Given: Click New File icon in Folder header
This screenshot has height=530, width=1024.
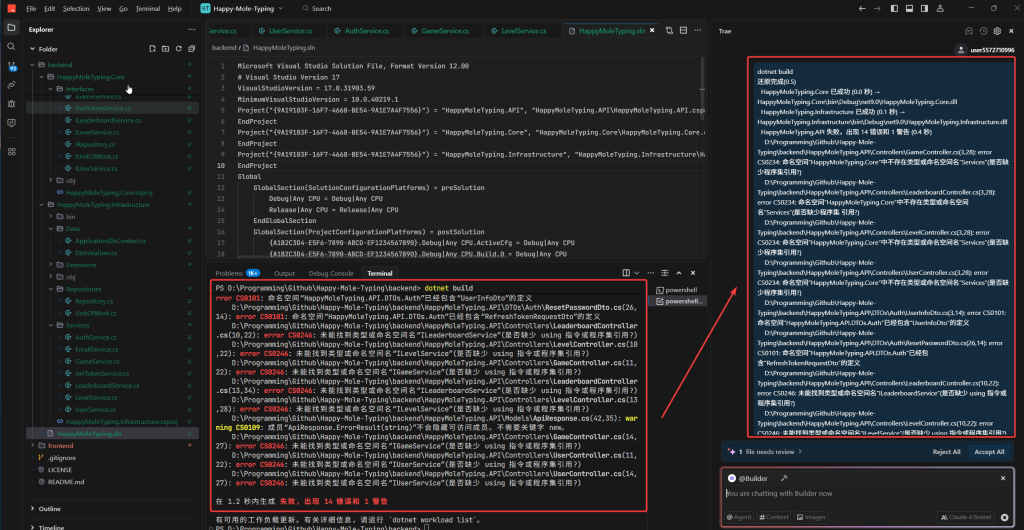Looking at the screenshot, I should click(x=152, y=49).
